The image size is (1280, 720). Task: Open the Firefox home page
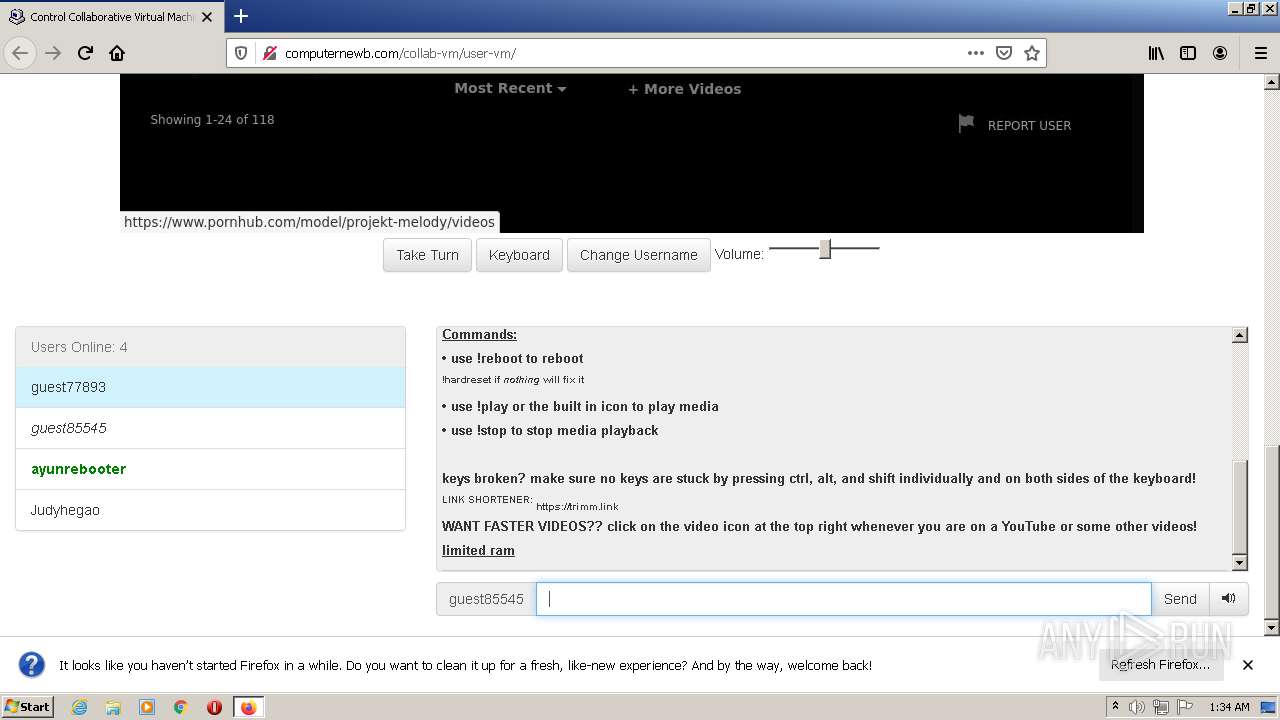coord(117,53)
